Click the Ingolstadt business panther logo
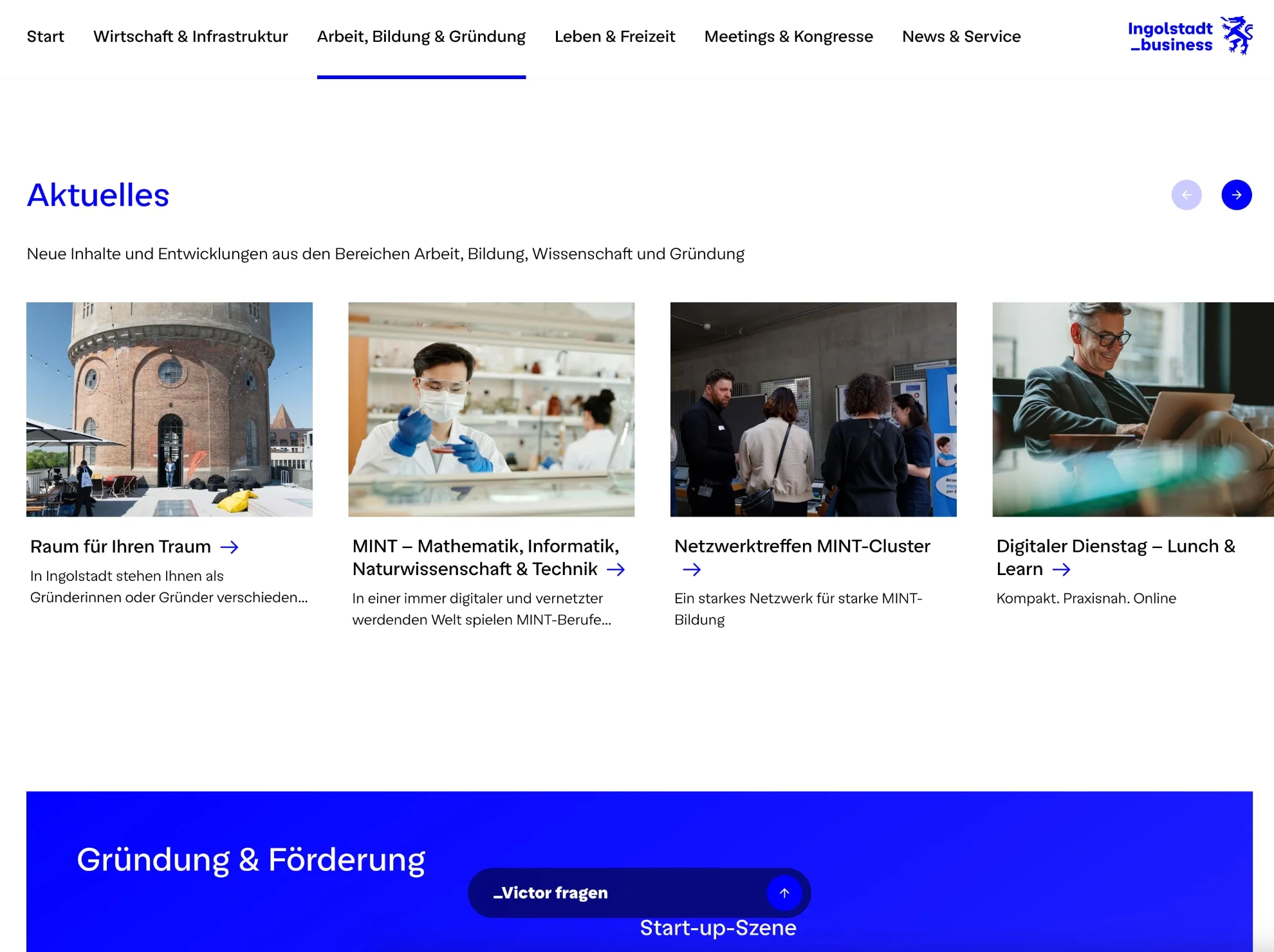This screenshot has width=1274, height=952. (1236, 35)
